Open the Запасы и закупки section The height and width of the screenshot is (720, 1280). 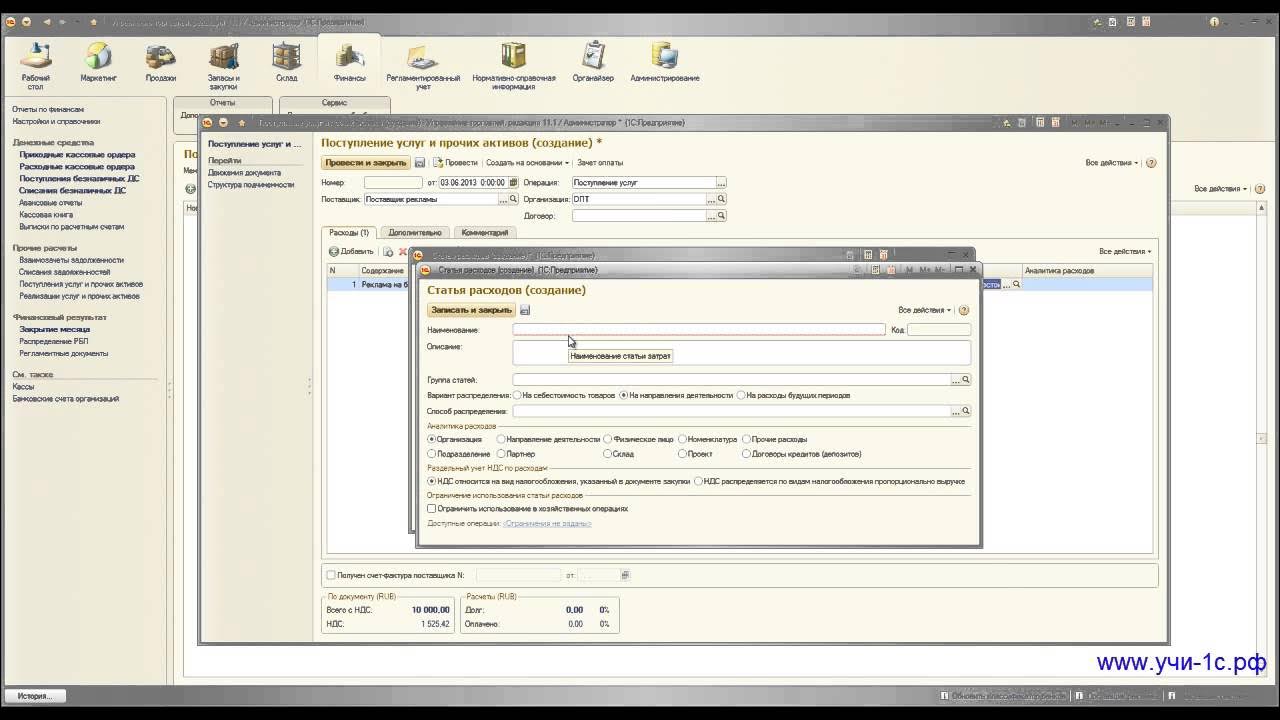(x=223, y=66)
